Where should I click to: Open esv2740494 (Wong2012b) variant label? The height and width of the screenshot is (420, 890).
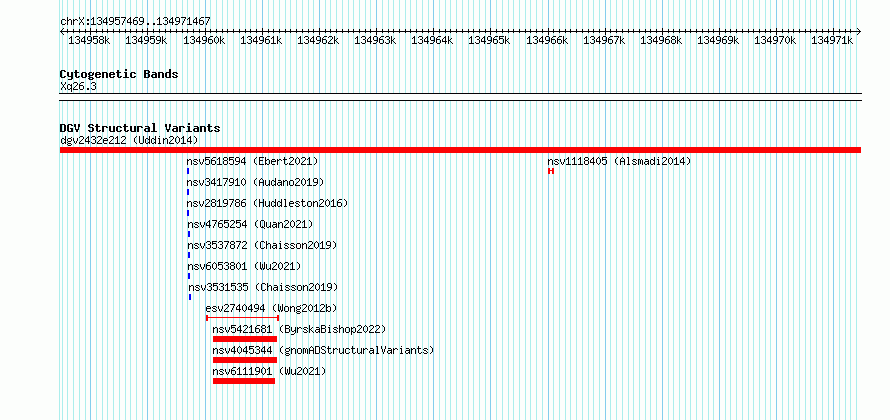click(x=271, y=309)
